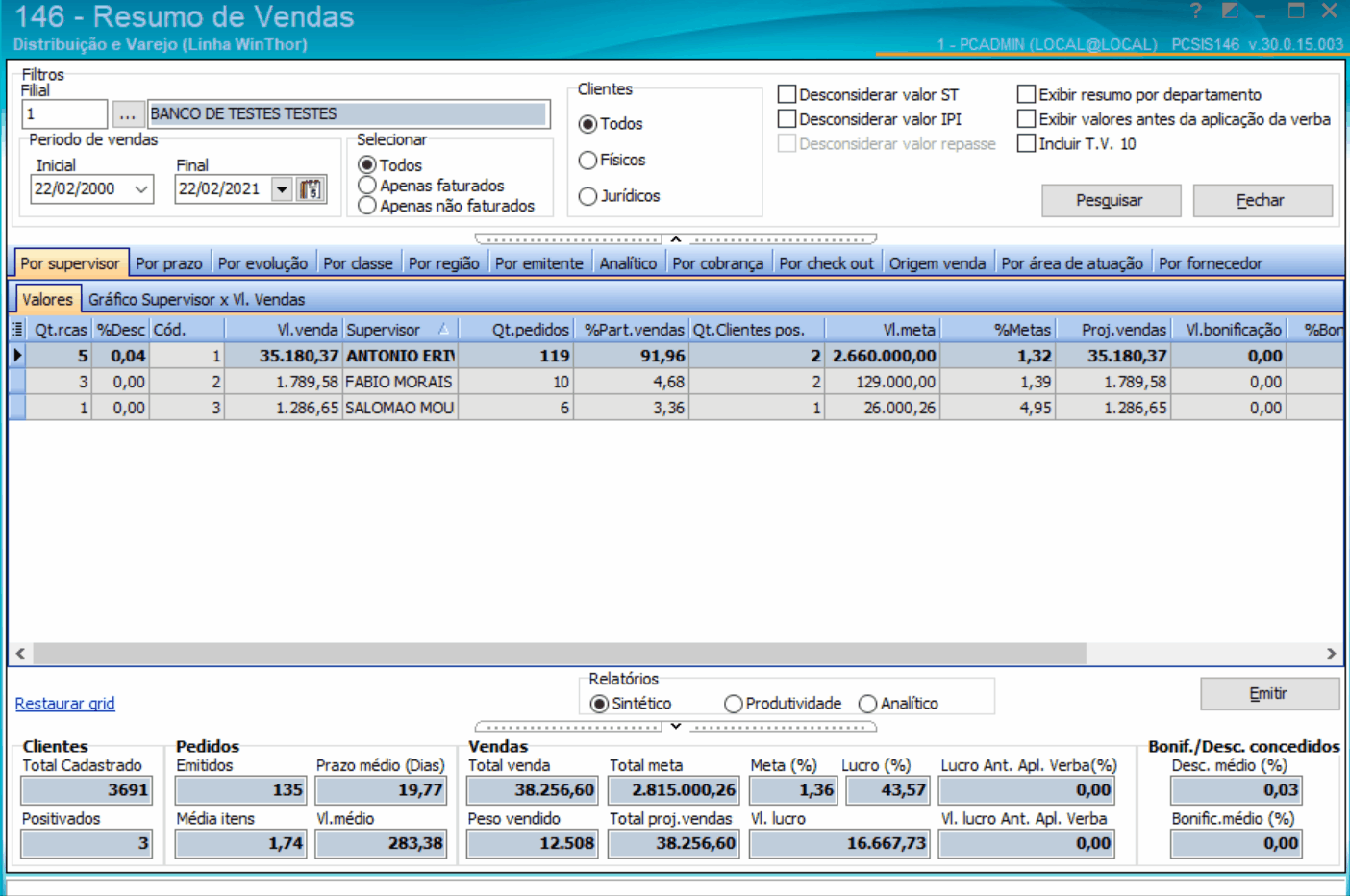
Task: Enable Desconsiderar valor ST checkbox
Action: (x=787, y=94)
